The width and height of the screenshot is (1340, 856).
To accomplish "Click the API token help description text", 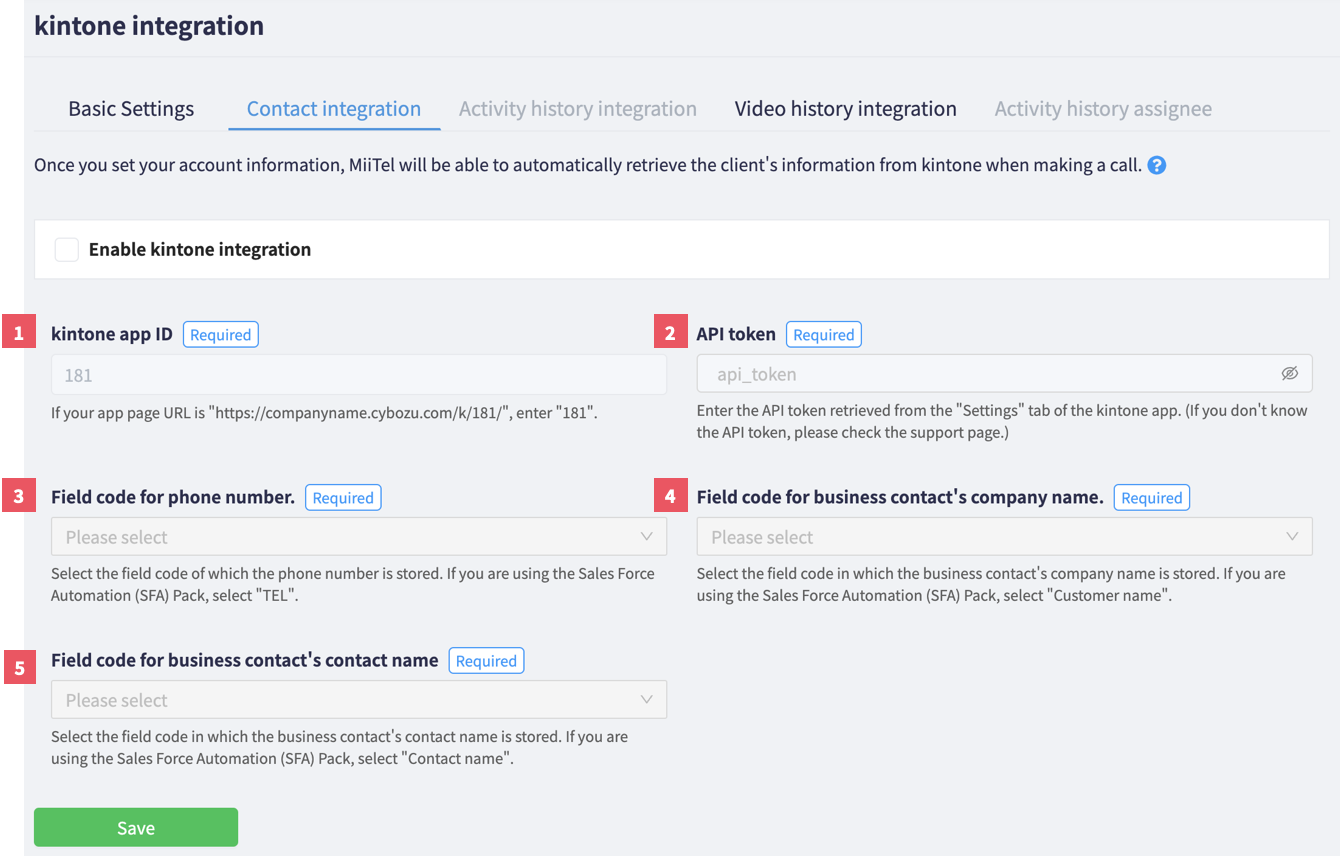I will pyautogui.click(x=1002, y=422).
